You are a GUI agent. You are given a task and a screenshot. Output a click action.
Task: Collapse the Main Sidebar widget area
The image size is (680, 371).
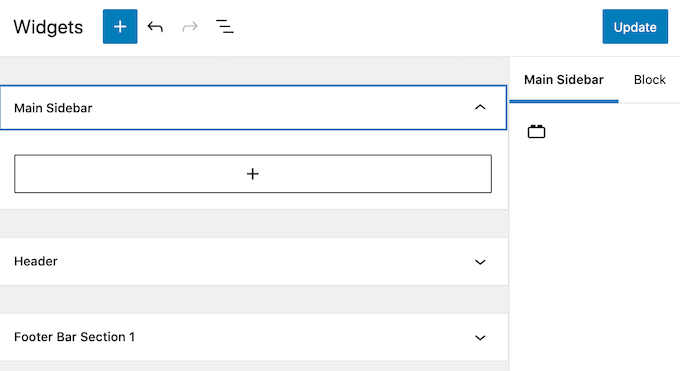tap(480, 107)
